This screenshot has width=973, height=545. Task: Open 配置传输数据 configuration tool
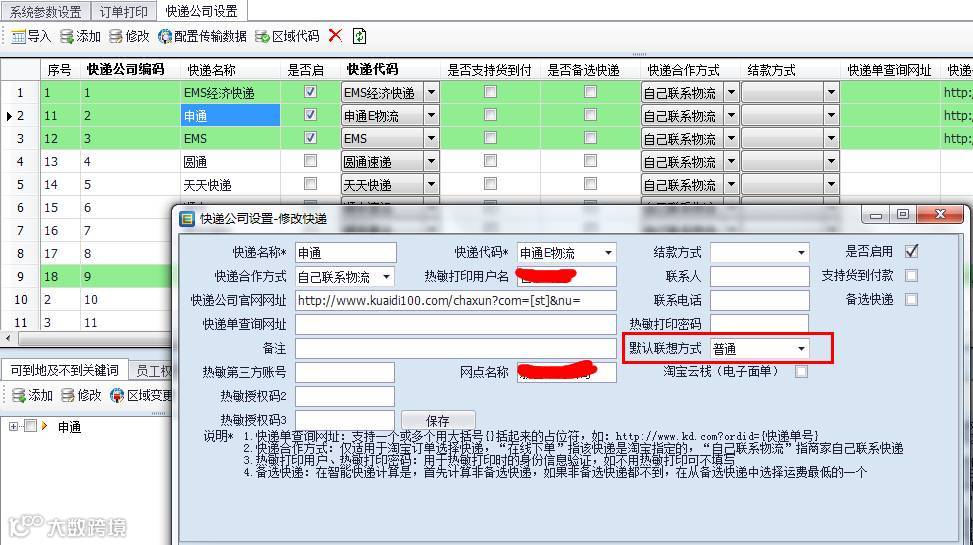pyautogui.click(x=202, y=36)
